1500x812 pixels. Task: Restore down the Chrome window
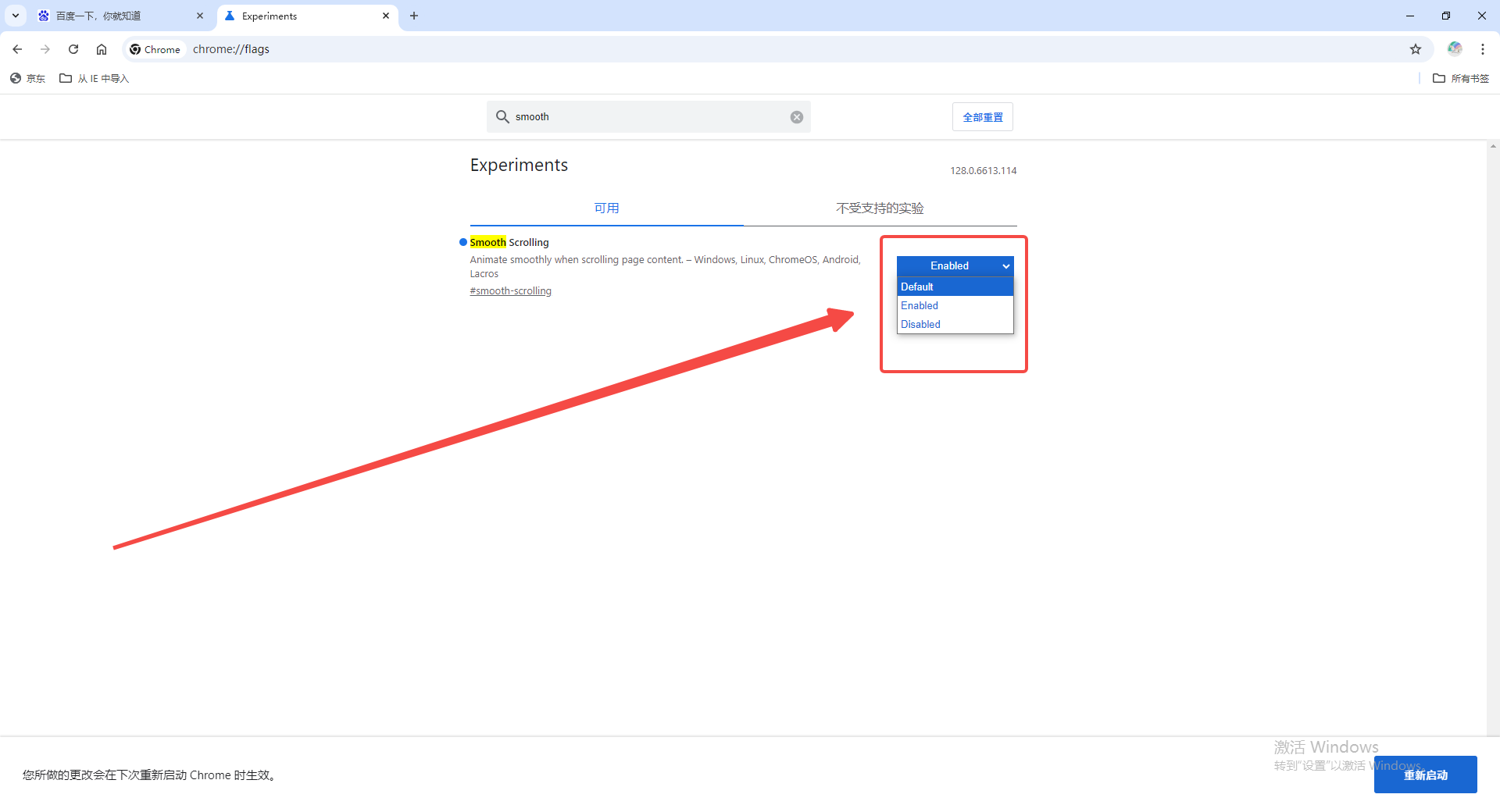[1446, 16]
